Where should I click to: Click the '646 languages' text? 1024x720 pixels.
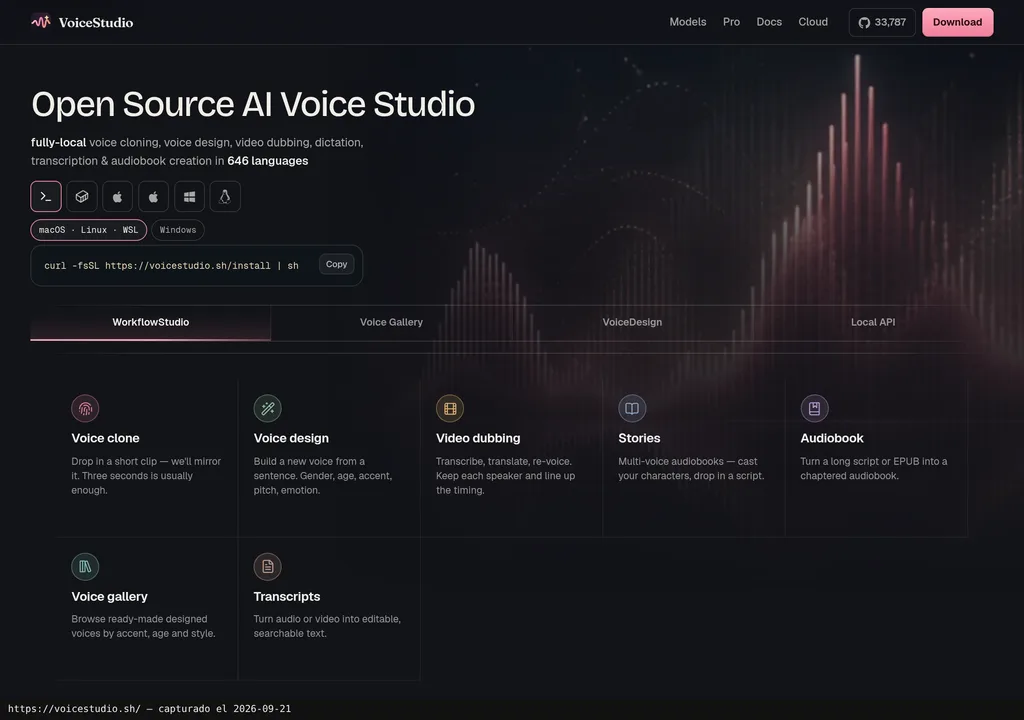tap(268, 161)
